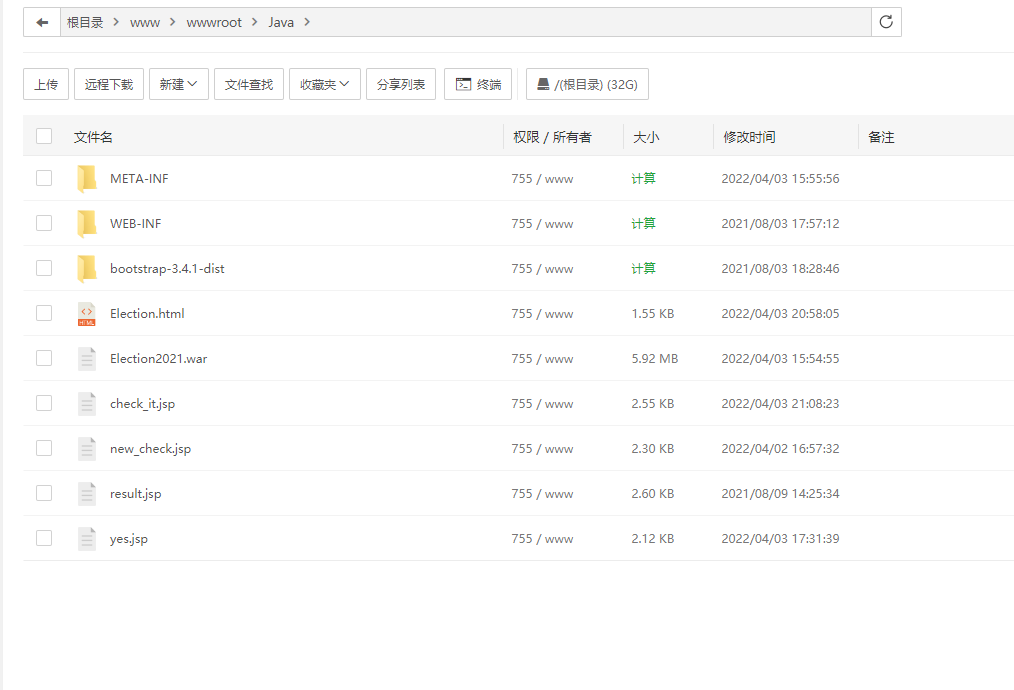Click the 5.92 MB size value
Image resolution: width=1014 pixels, height=690 pixels.
(654, 359)
